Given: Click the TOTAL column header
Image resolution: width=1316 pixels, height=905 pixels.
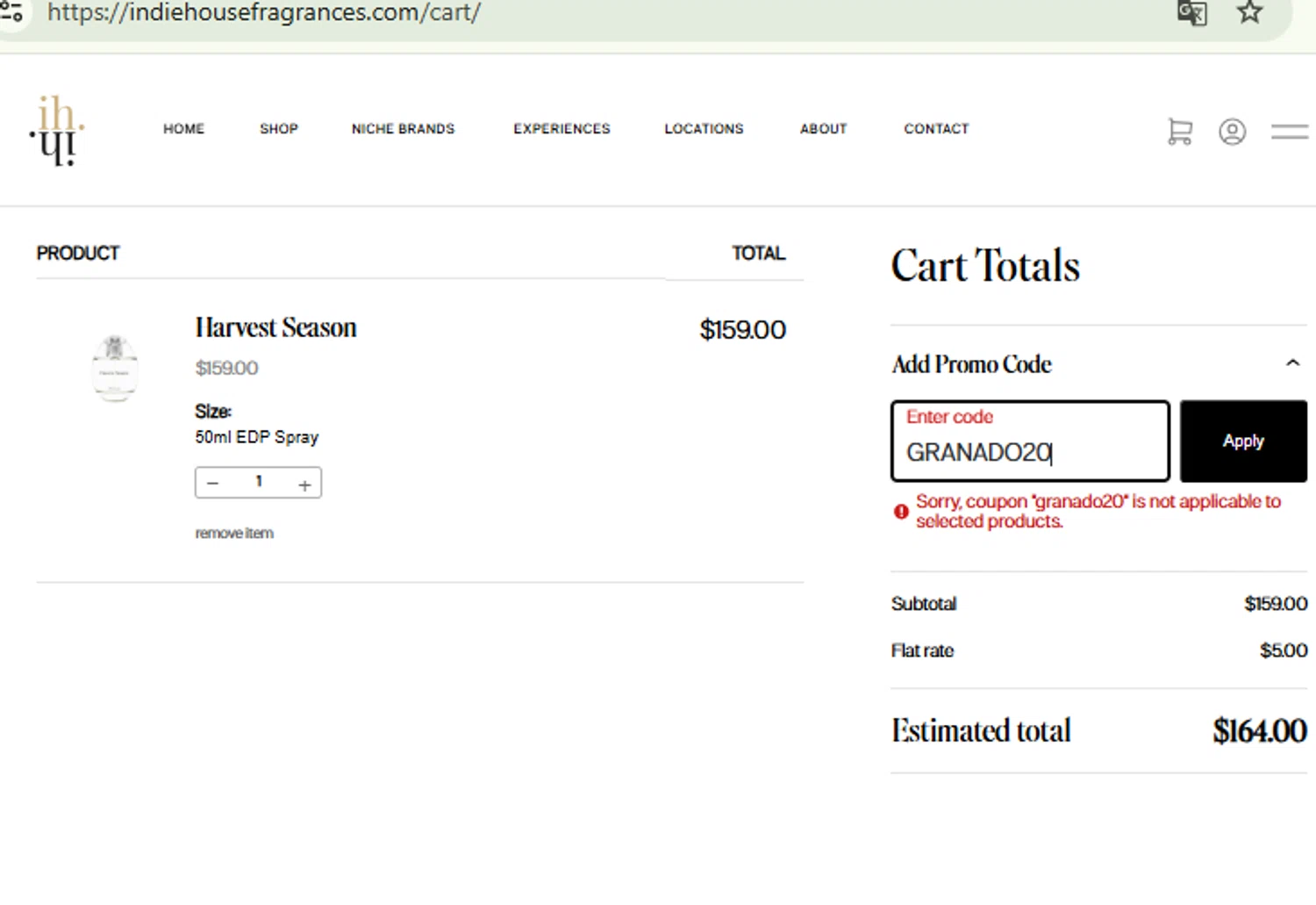Looking at the screenshot, I should [x=759, y=253].
